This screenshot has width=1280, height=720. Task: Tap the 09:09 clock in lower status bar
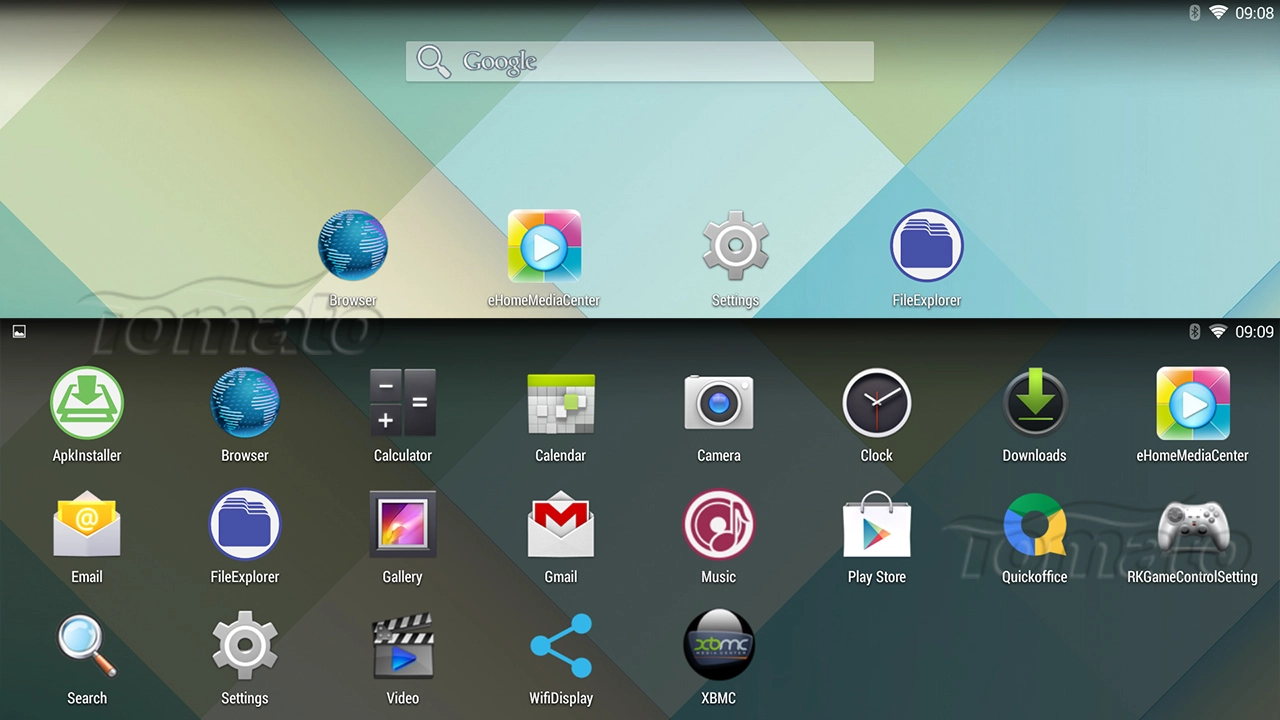coord(1254,332)
